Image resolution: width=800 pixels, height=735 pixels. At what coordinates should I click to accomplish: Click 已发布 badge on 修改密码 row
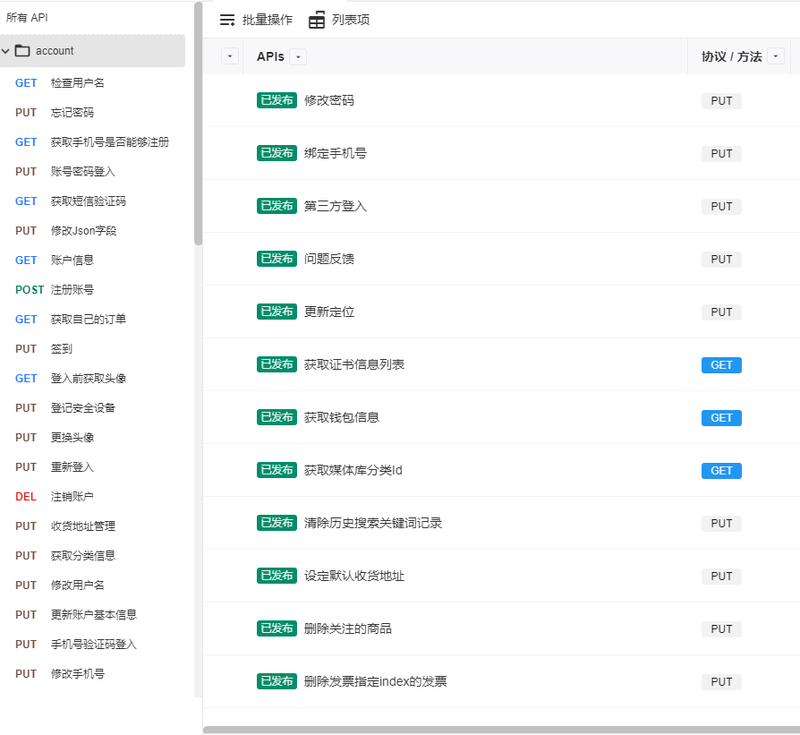tap(277, 100)
